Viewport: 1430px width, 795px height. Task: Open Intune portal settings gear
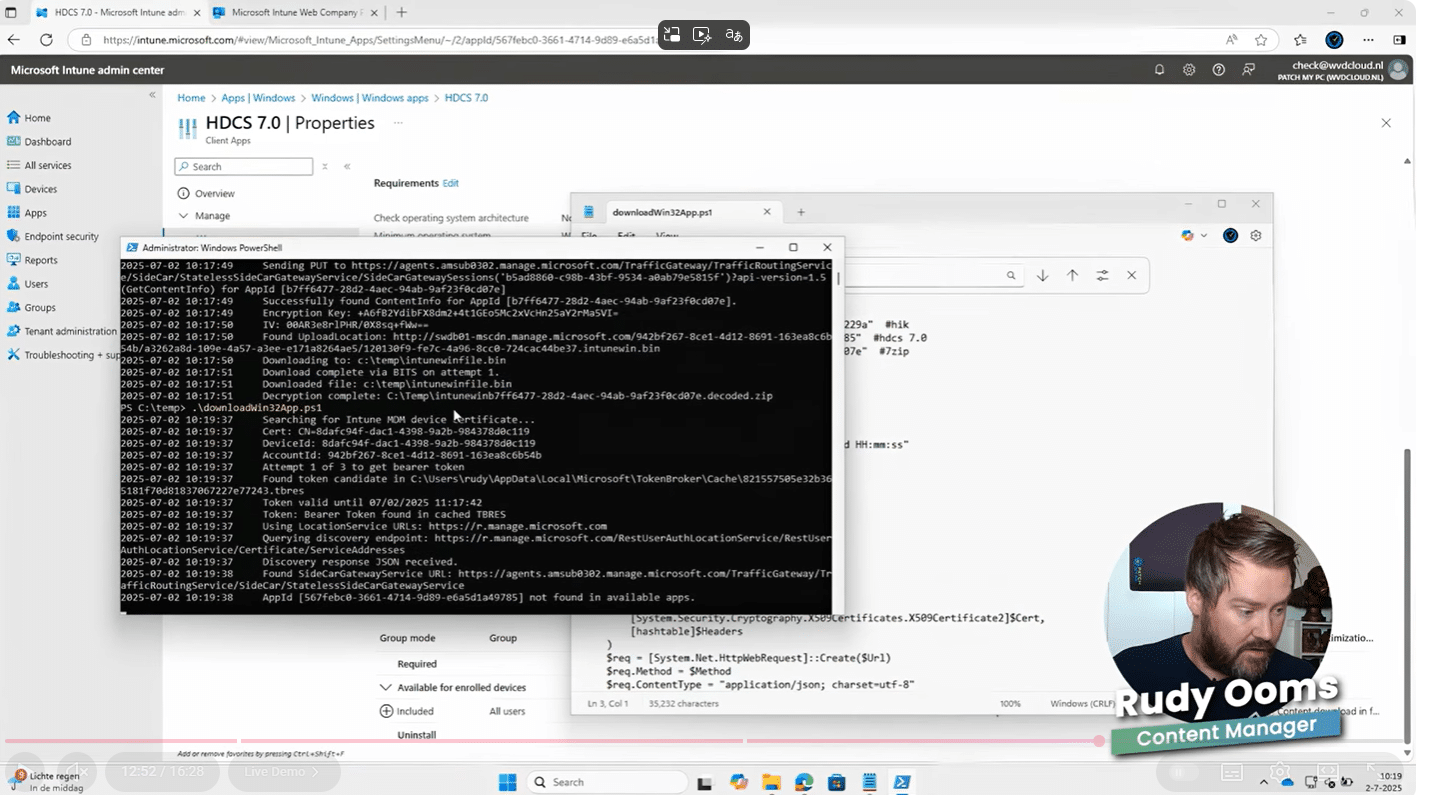1189,70
